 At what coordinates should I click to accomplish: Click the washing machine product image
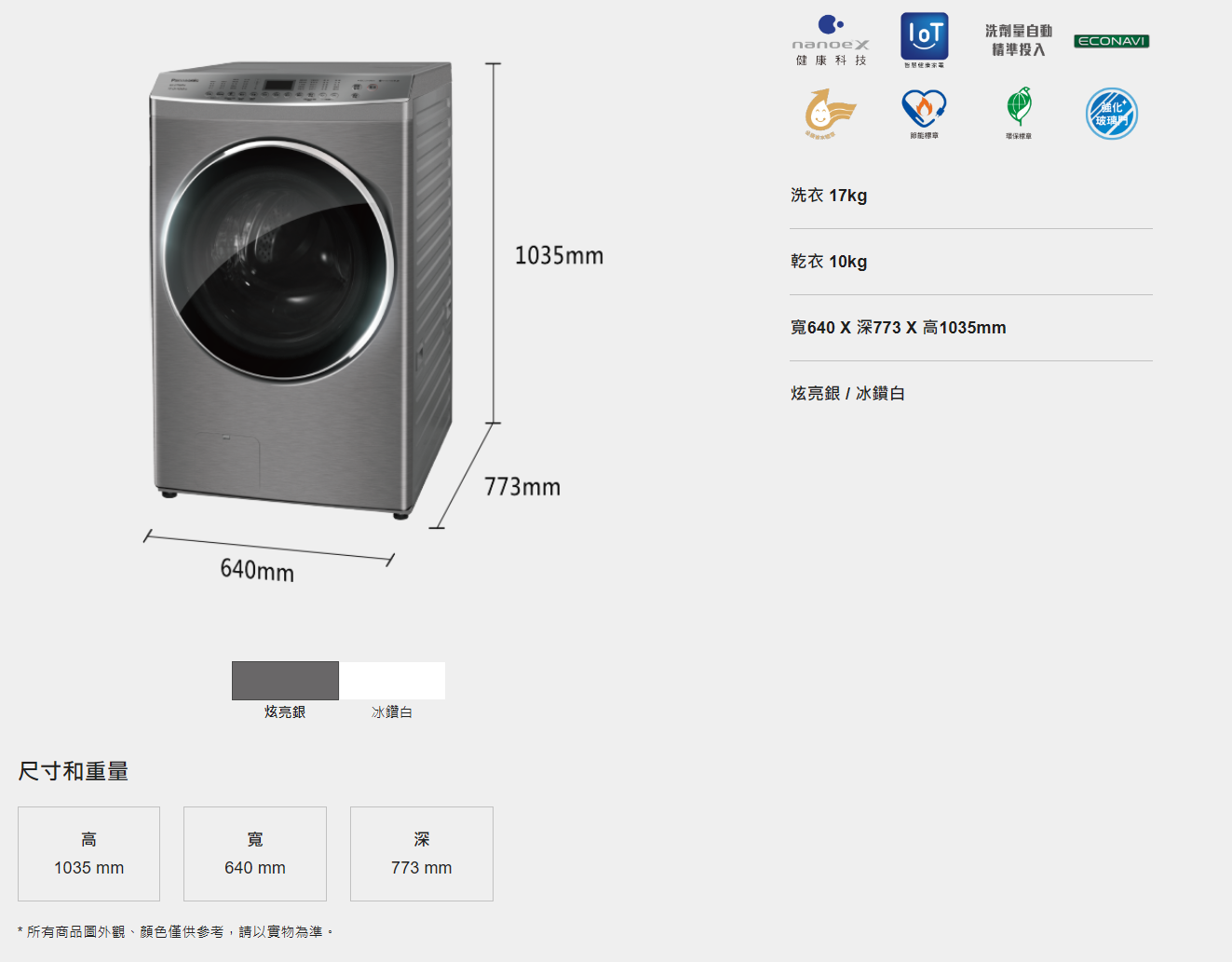tap(302, 290)
